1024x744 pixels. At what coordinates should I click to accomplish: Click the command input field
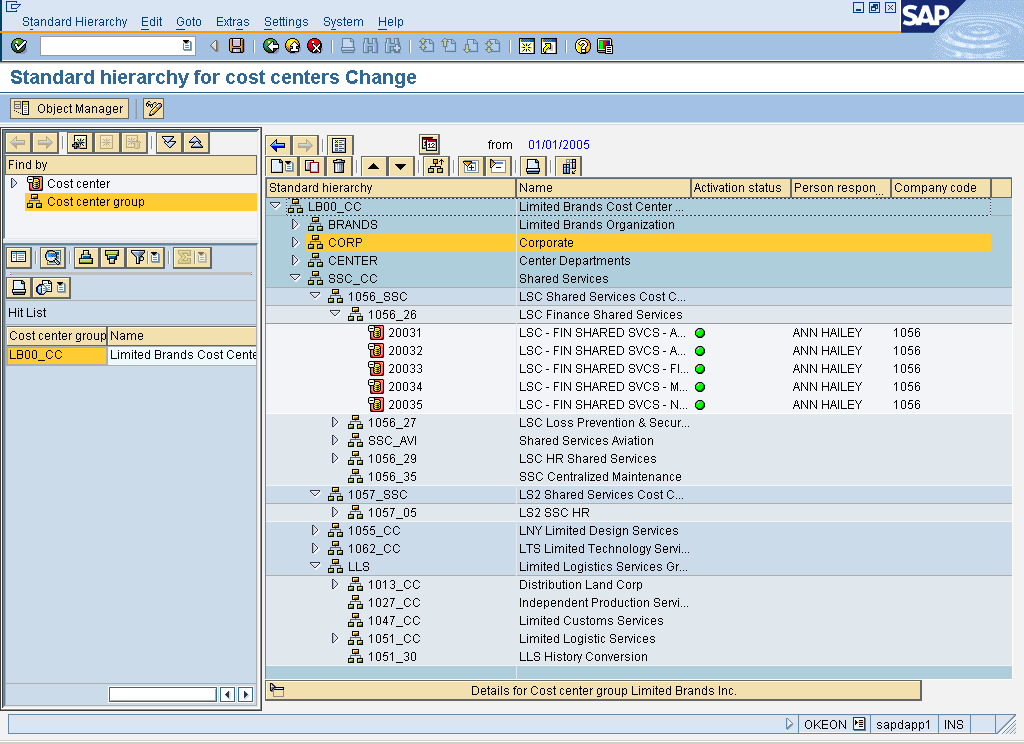[x=111, y=46]
